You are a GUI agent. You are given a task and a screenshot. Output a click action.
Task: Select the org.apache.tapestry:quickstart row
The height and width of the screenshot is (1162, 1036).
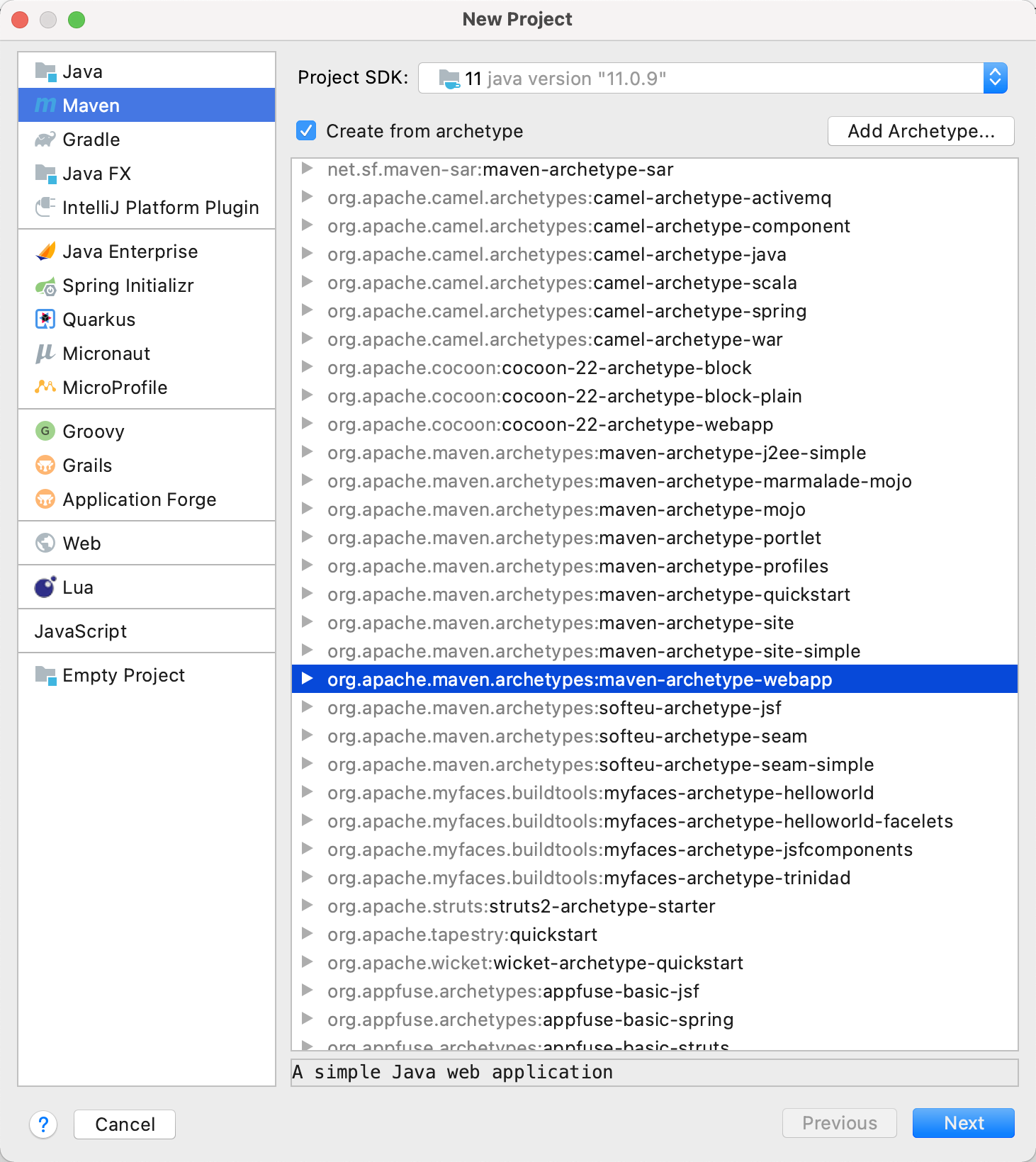coord(655,935)
